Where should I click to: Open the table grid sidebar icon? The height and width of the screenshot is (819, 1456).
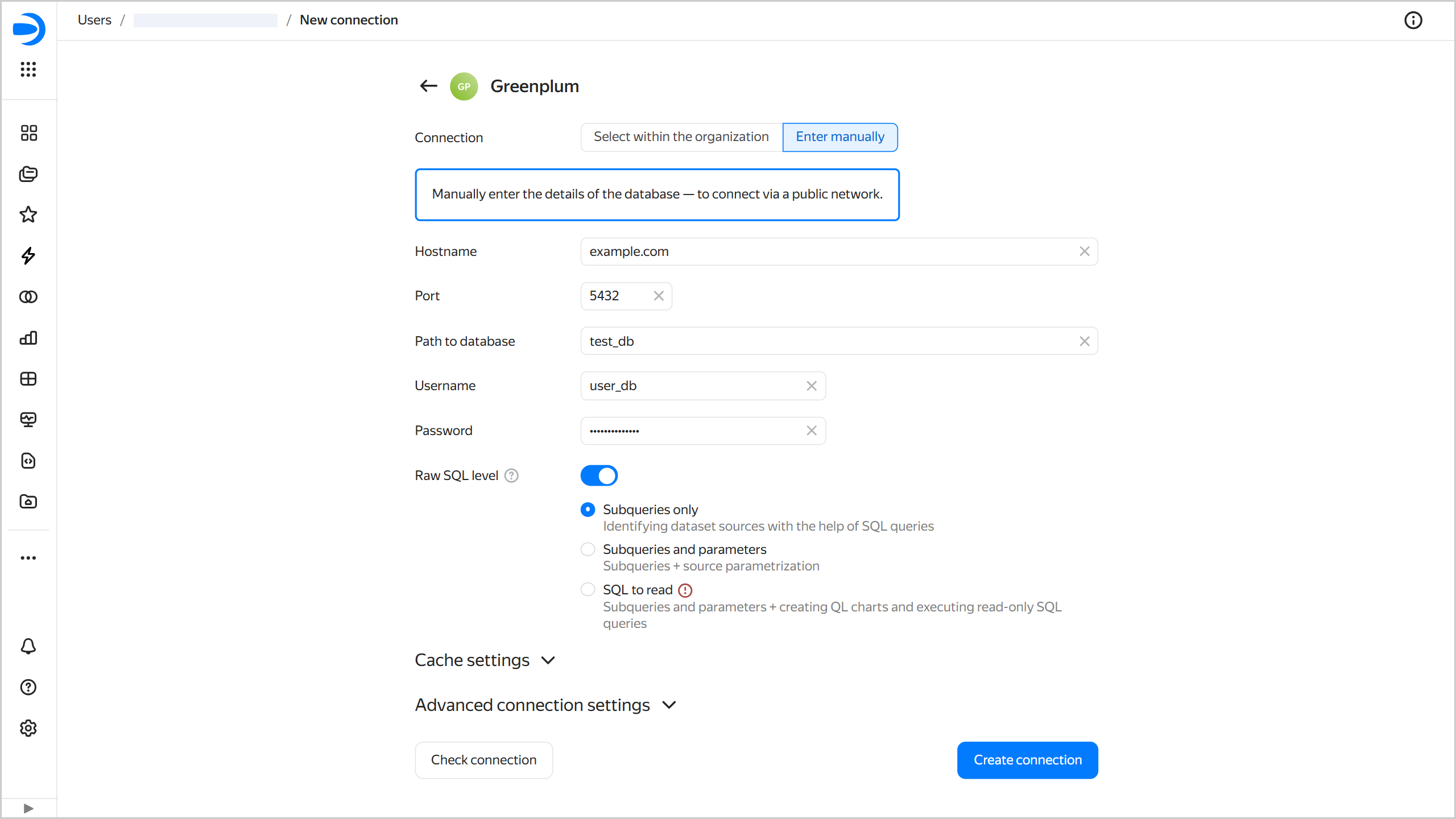point(28,379)
